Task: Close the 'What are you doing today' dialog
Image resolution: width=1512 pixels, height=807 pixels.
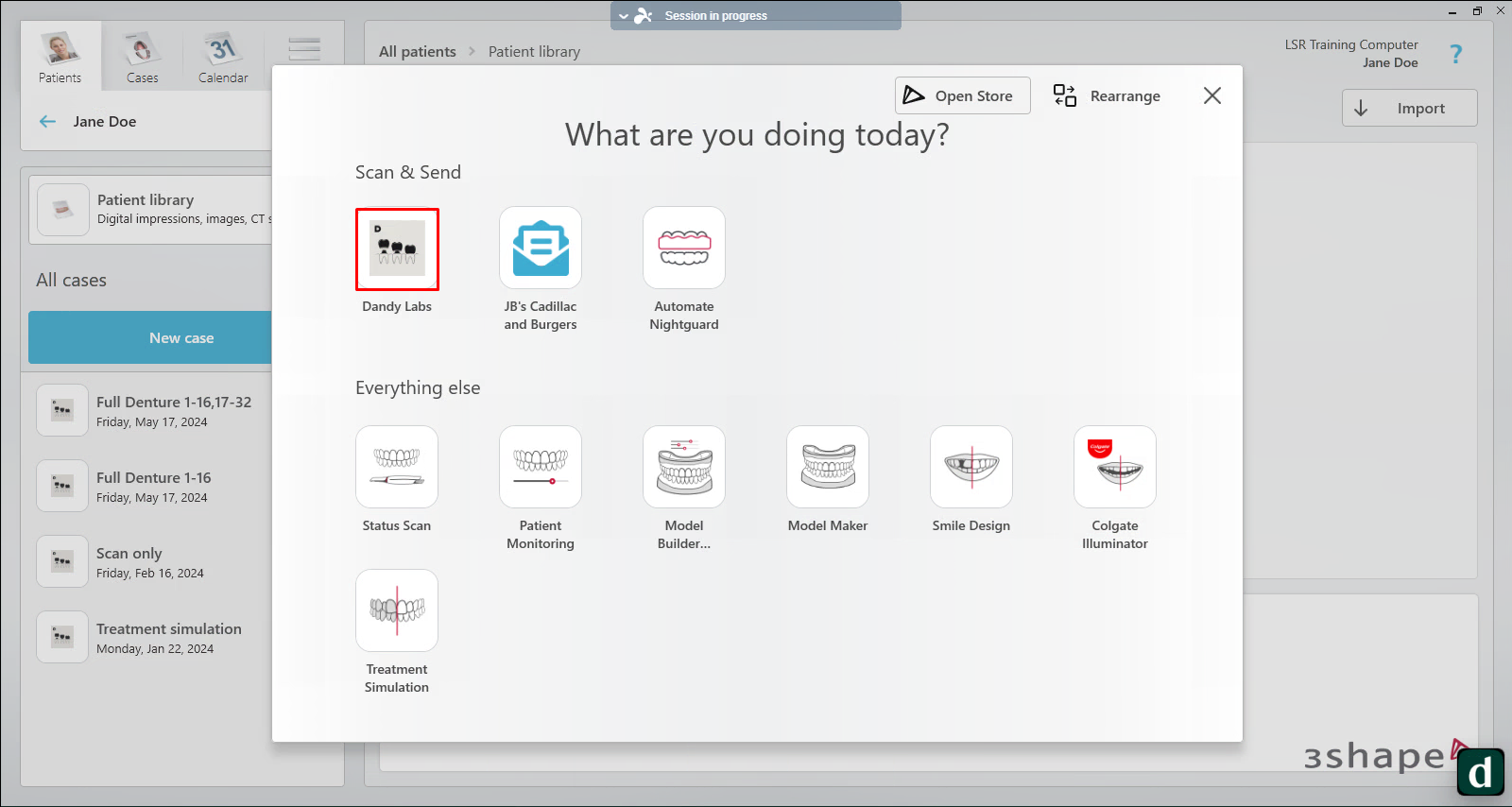Action: pyautogui.click(x=1212, y=95)
